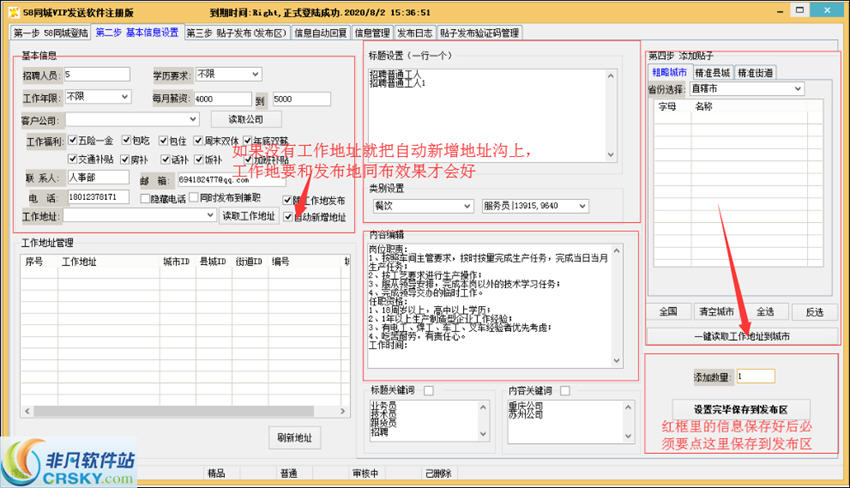Click down arrow of 标题关键词 list scrollbar
Viewport: 850px width, 488px height.
(x=483, y=434)
